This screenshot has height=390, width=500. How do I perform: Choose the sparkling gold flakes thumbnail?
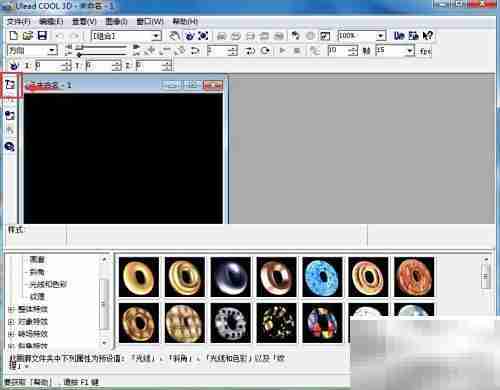[x=276, y=322]
